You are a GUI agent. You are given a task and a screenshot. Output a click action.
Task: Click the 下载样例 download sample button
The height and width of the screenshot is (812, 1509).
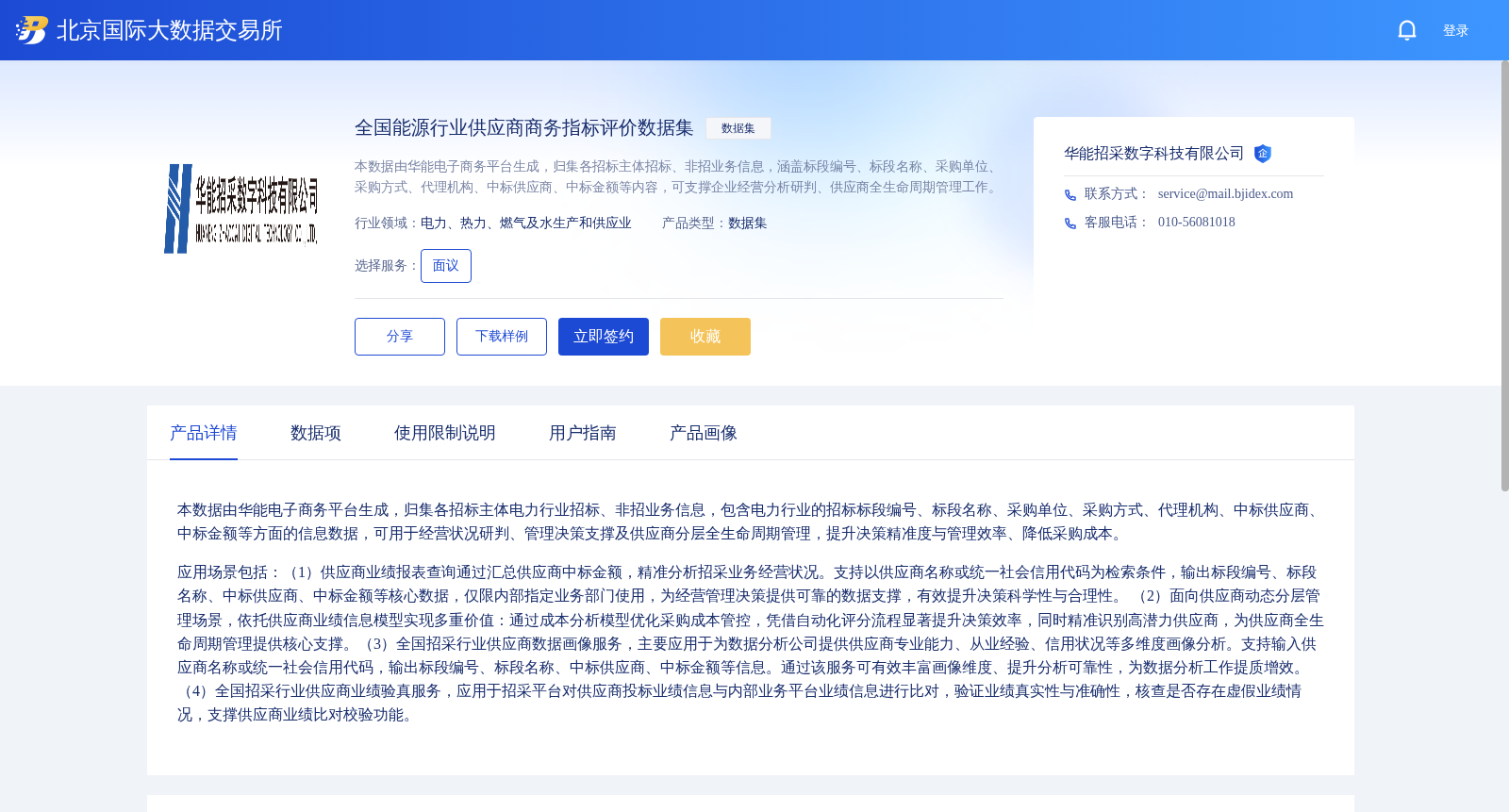[502, 337]
